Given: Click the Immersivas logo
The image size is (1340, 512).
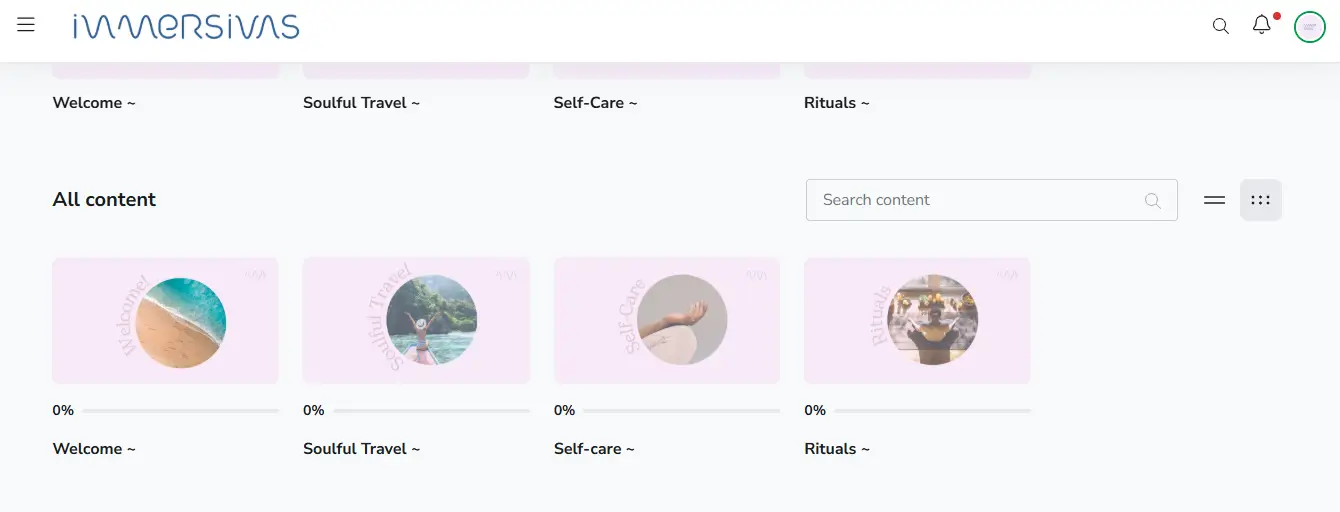Looking at the screenshot, I should [186, 27].
